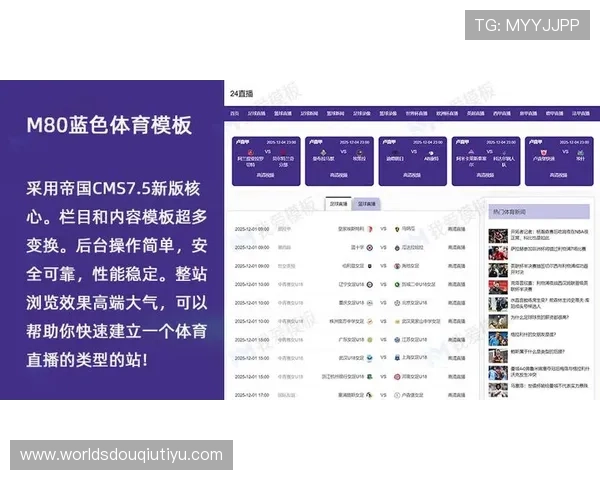The image size is (600, 480).
Task: Open the 足球直播 nav item
Action: tap(256, 113)
